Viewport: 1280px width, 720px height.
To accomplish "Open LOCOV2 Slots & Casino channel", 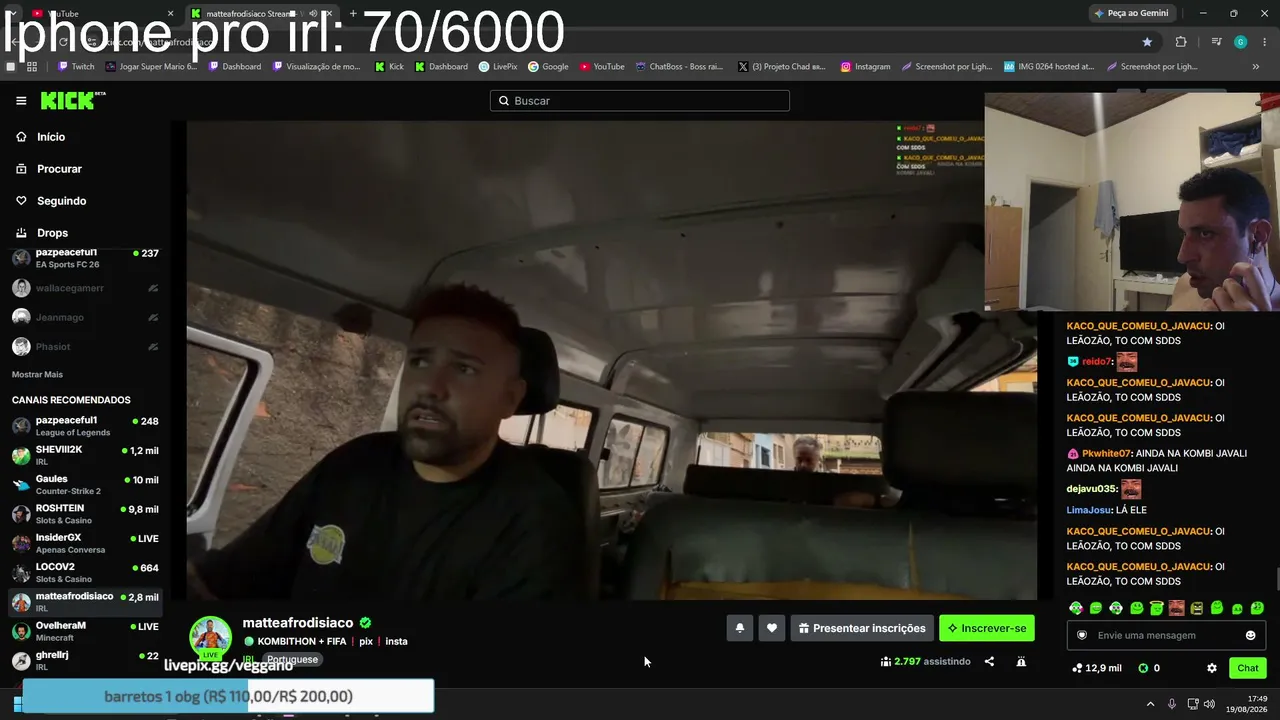I will (85, 572).
